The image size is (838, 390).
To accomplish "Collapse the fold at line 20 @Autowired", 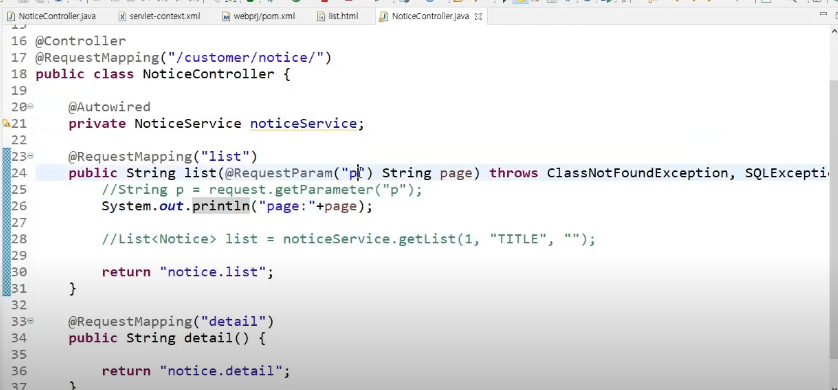I will coord(30,107).
